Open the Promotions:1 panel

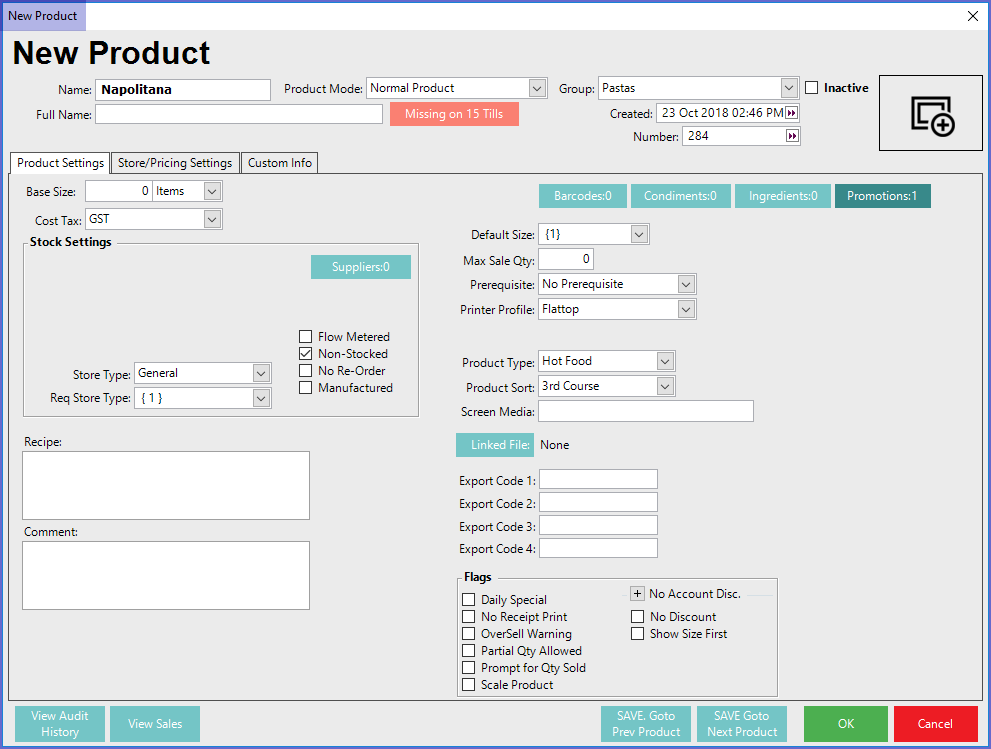pos(881,196)
